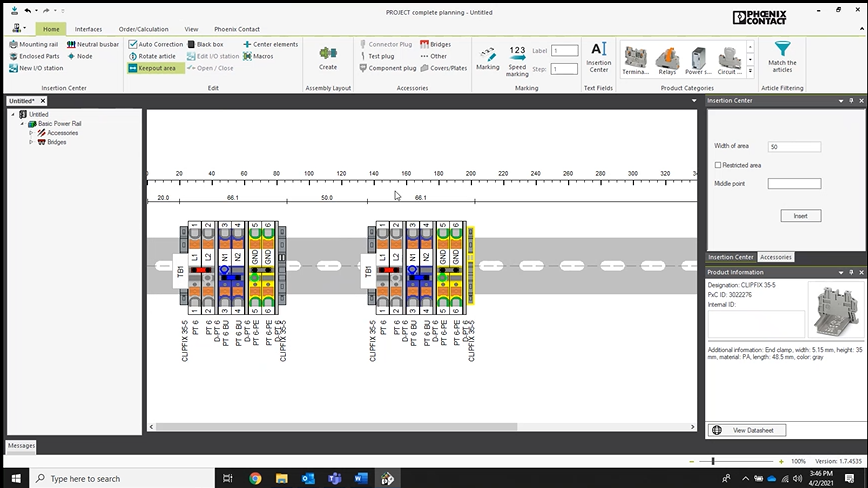The height and width of the screenshot is (488, 868).
Task: Choose Relays product category
Action: point(667,60)
